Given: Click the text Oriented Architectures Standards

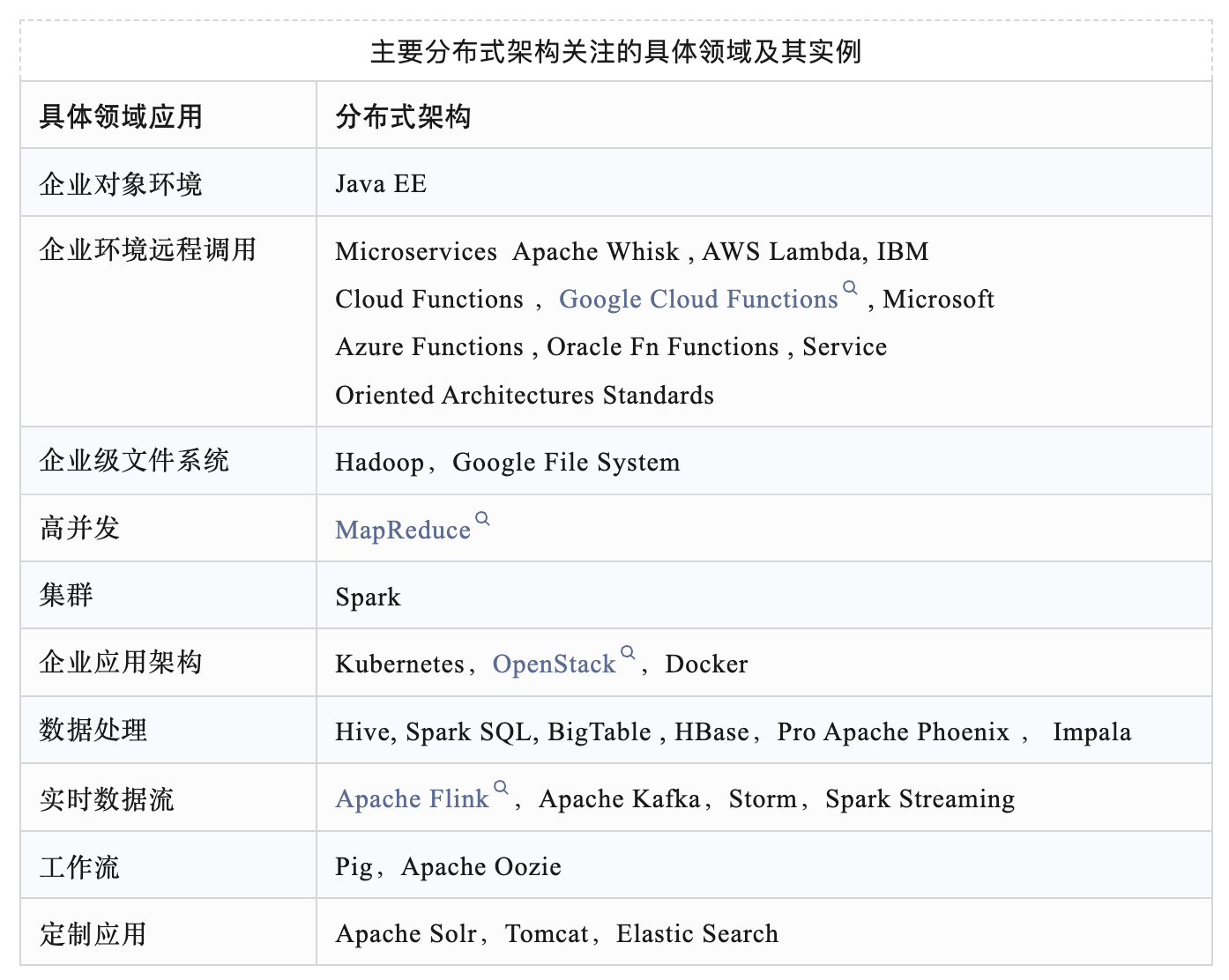Looking at the screenshot, I should pos(525,396).
